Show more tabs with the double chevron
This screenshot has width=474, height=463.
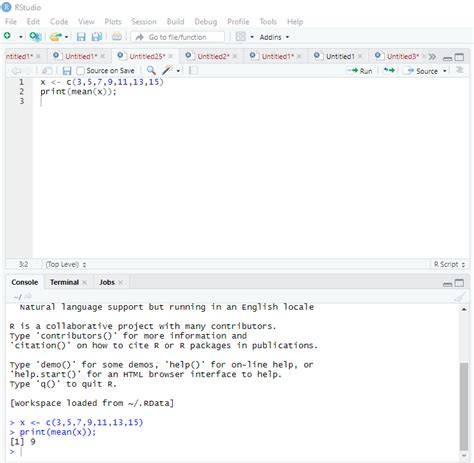432,57
